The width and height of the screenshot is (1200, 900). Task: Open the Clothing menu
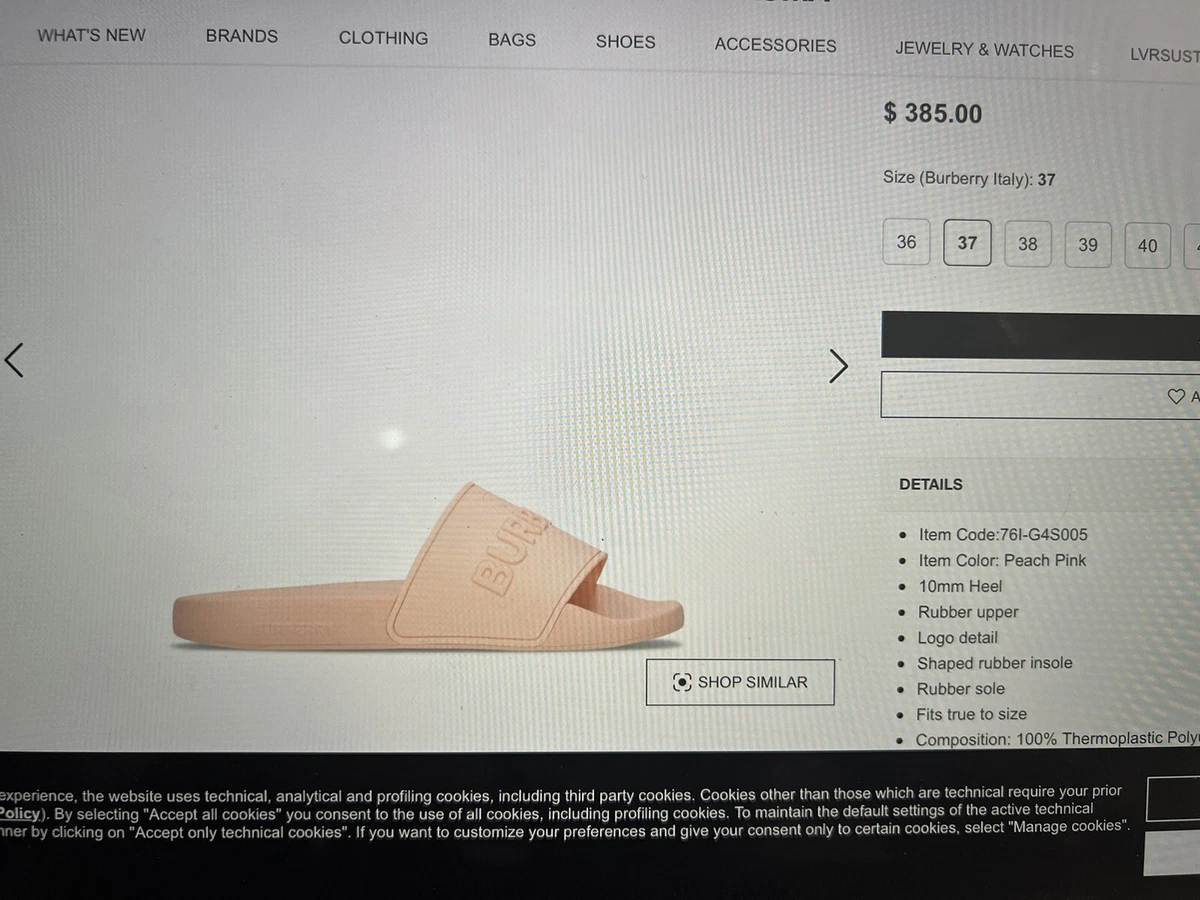click(383, 38)
